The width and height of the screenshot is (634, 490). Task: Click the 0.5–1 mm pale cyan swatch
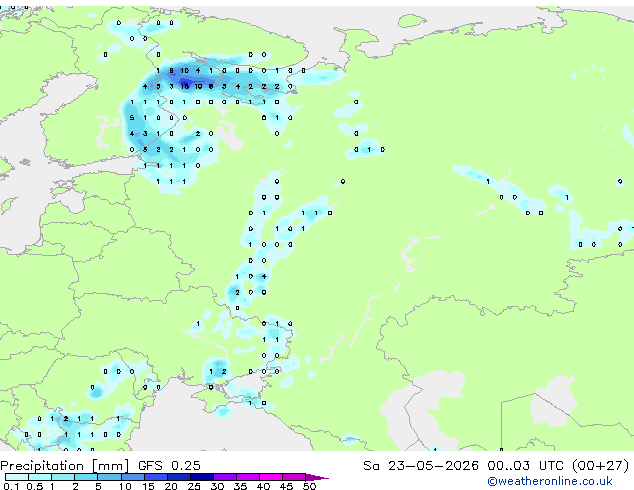tap(40, 477)
